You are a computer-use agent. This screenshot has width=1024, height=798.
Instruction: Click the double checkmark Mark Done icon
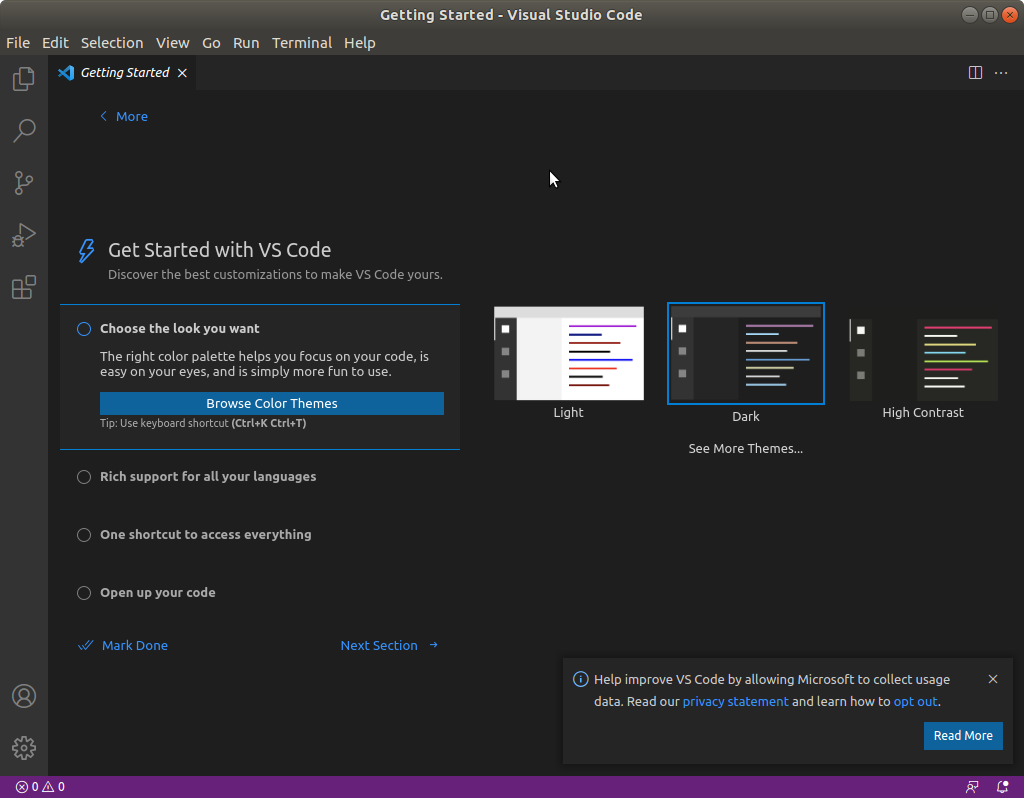[x=86, y=645]
